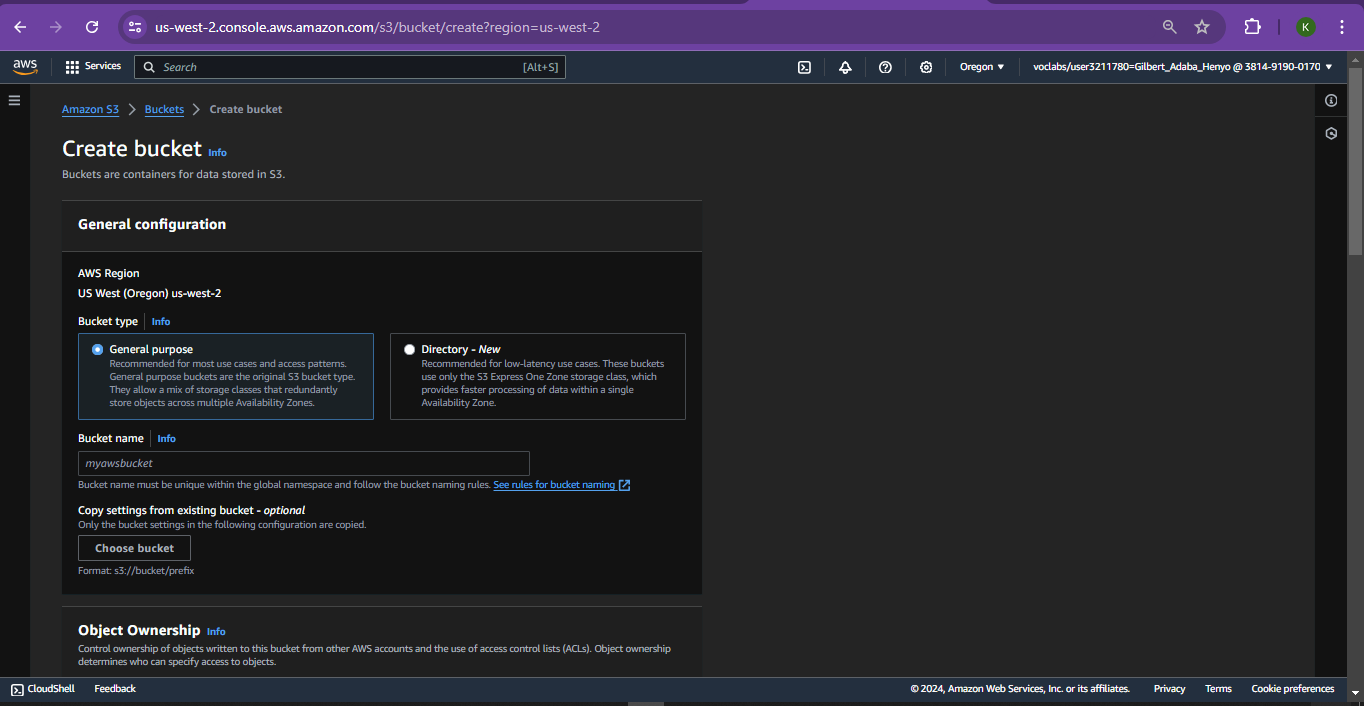Screen dimensions: 1364x706
Task: Focus the Bucket name input field
Action: coord(304,463)
